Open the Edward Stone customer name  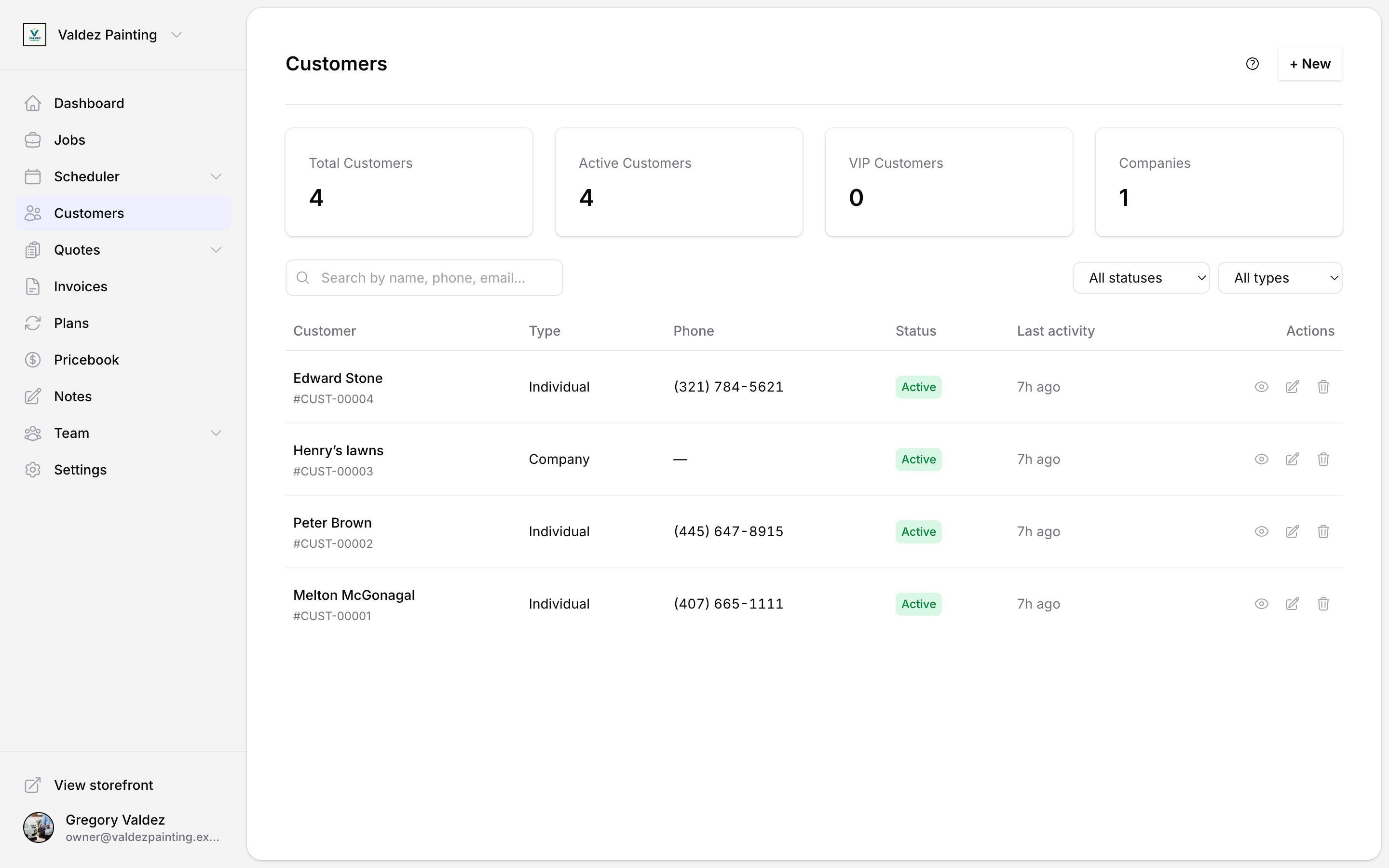338,379
